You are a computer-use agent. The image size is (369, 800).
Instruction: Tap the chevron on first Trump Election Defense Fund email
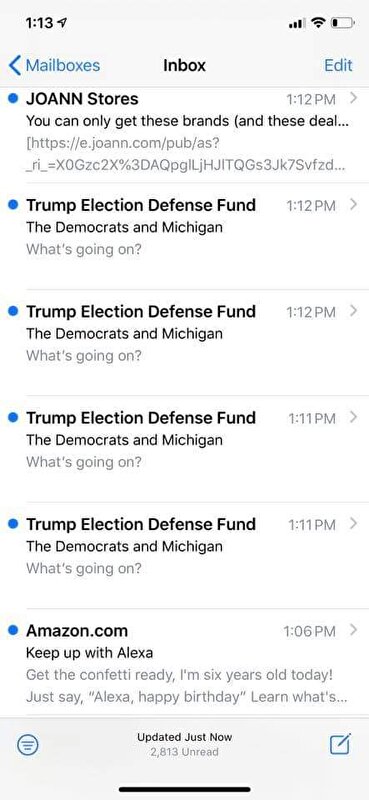pyautogui.click(x=353, y=205)
